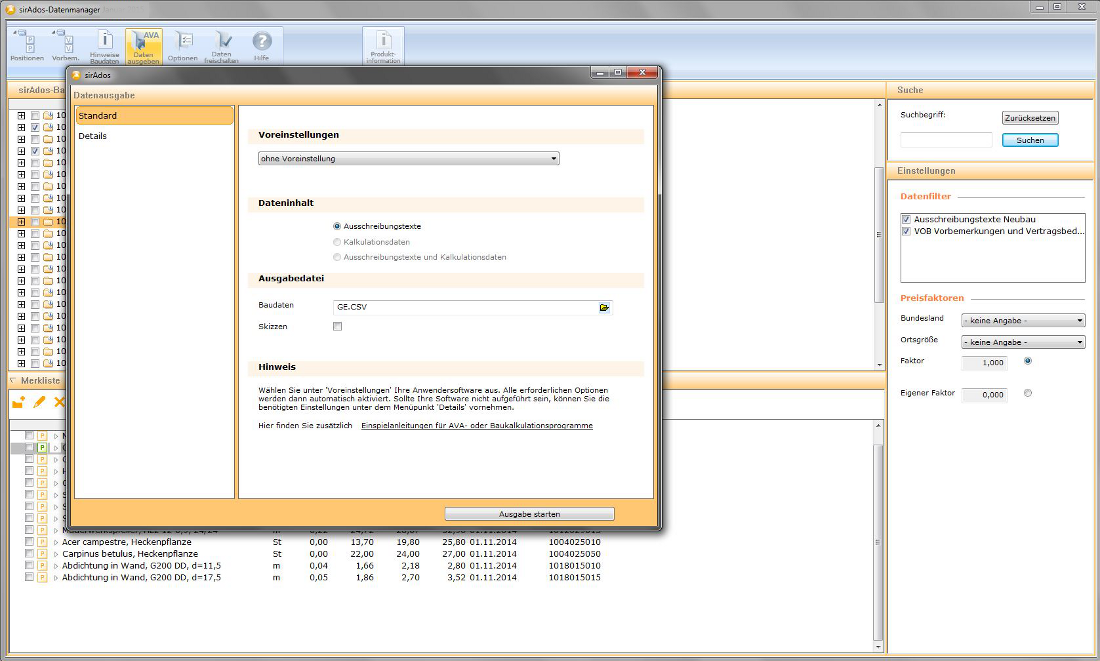The height and width of the screenshot is (661, 1100).
Task: Open the Bundesland dropdown
Action: click(1022, 321)
